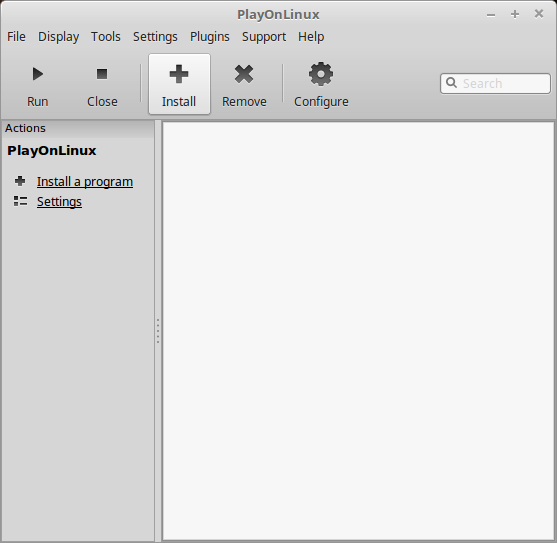The image size is (557, 543).
Task: Open the Display menu
Action: click(x=59, y=37)
